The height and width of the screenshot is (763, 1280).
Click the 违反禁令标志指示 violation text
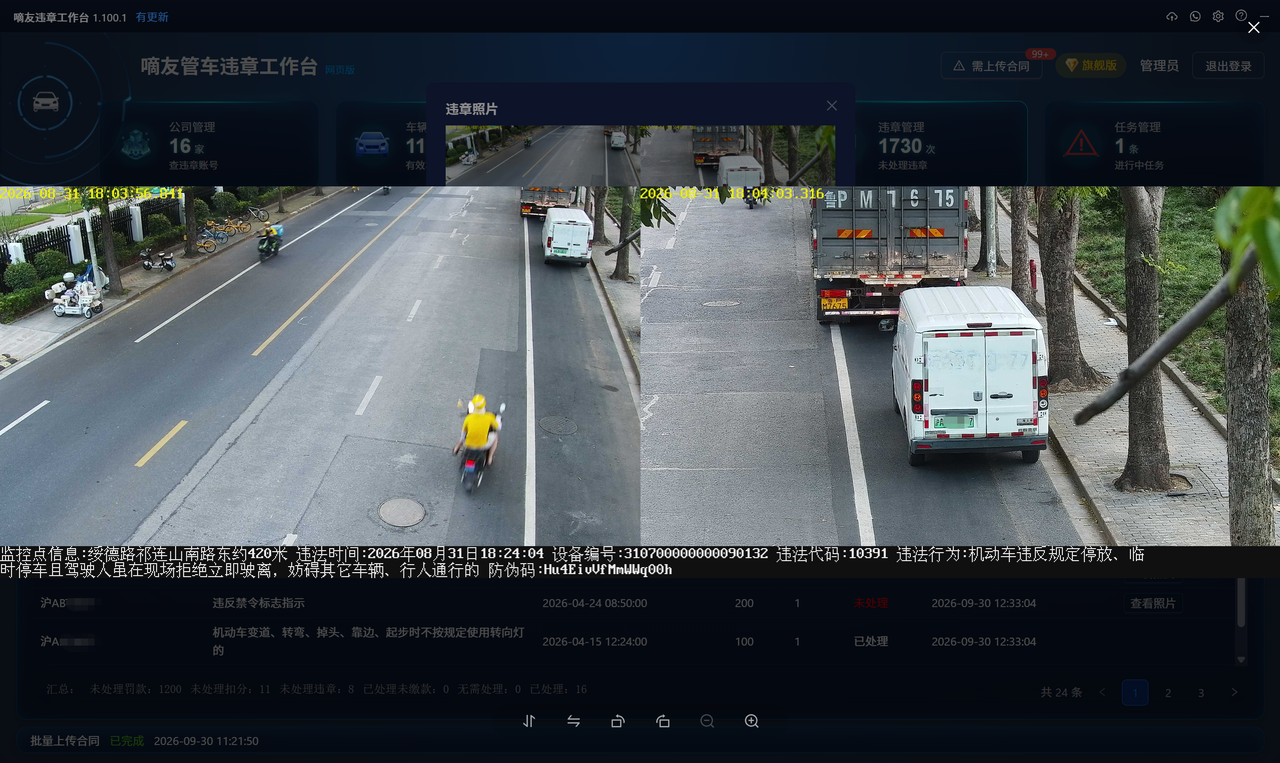[258, 603]
